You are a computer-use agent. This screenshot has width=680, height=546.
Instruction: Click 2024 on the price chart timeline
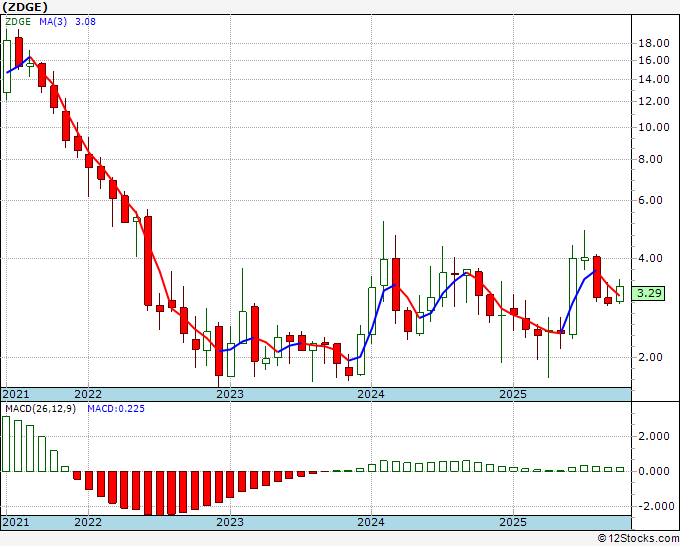point(371,394)
